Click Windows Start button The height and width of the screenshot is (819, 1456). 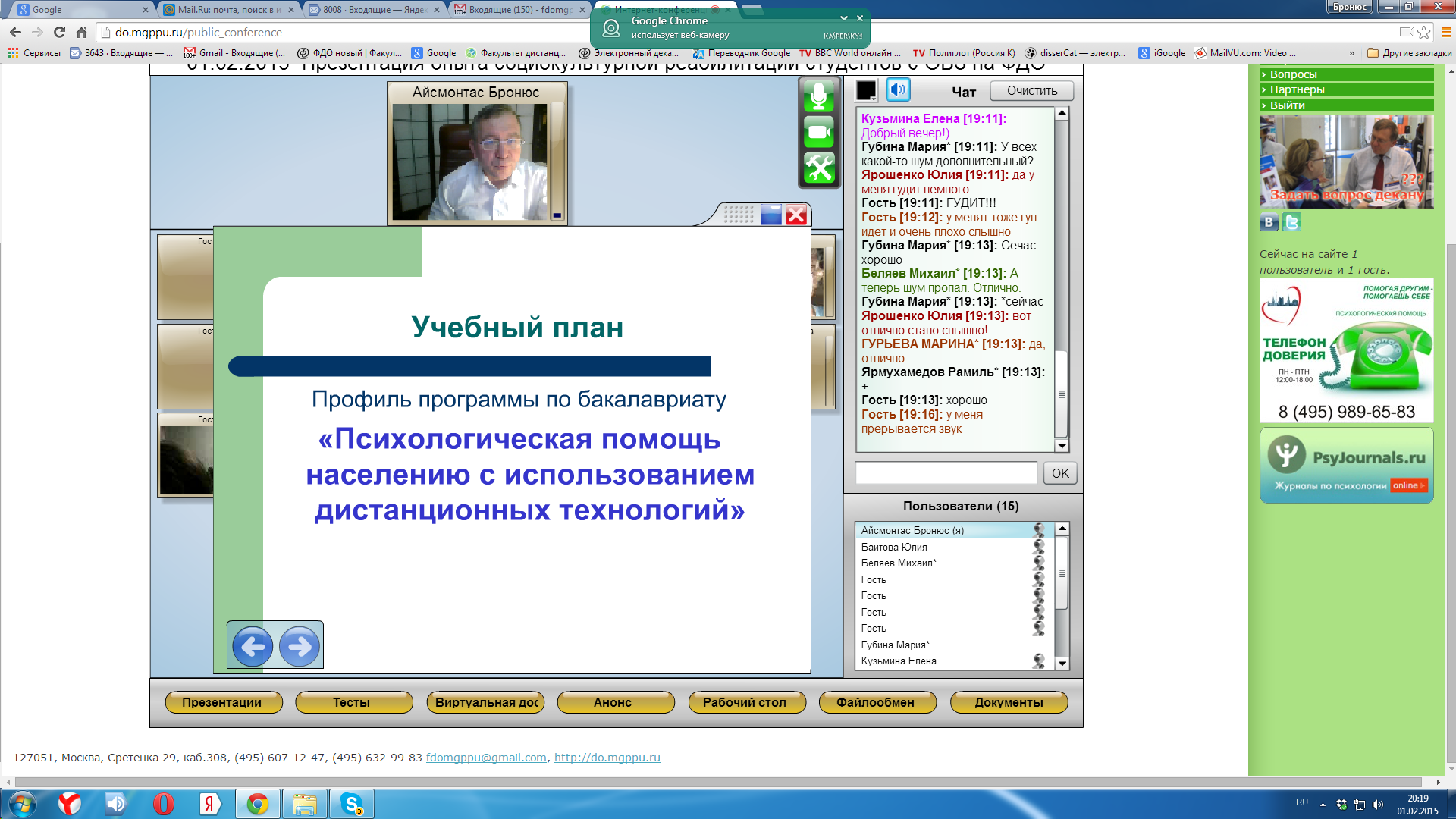[x=22, y=804]
